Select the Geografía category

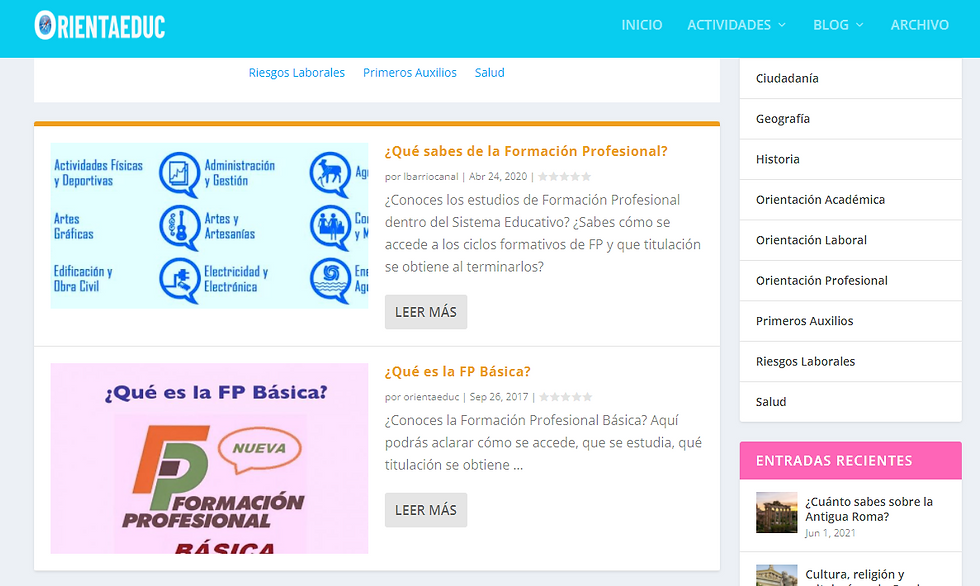850,119
